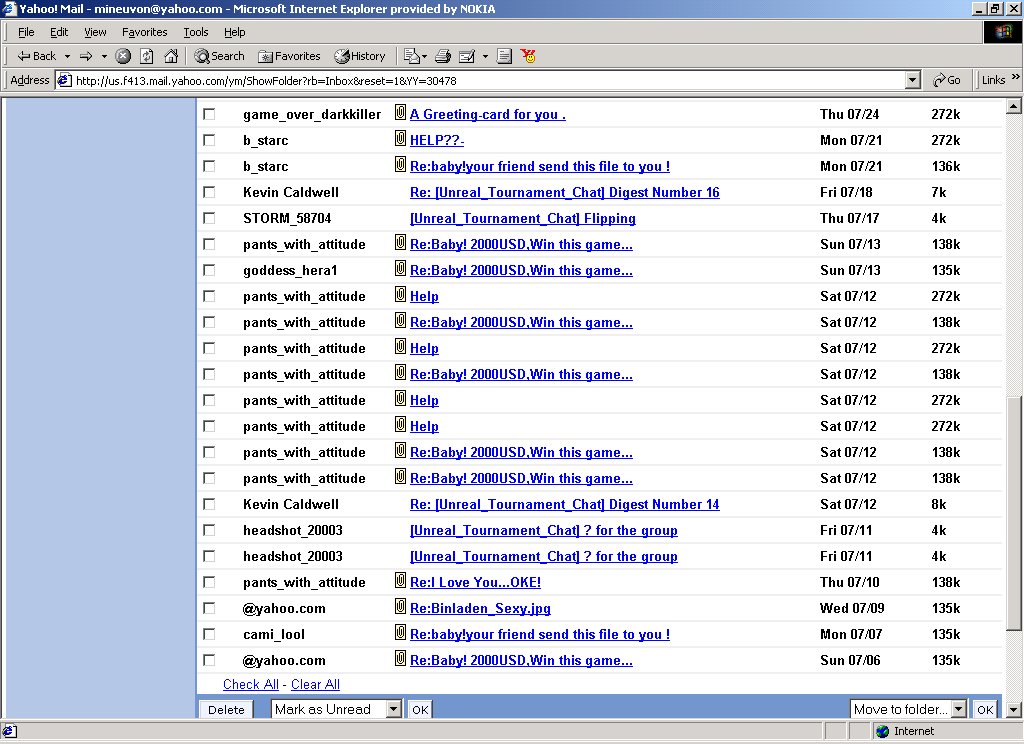Image resolution: width=1024 pixels, height=744 pixels.
Task: Open the File menu
Action: (x=26, y=32)
